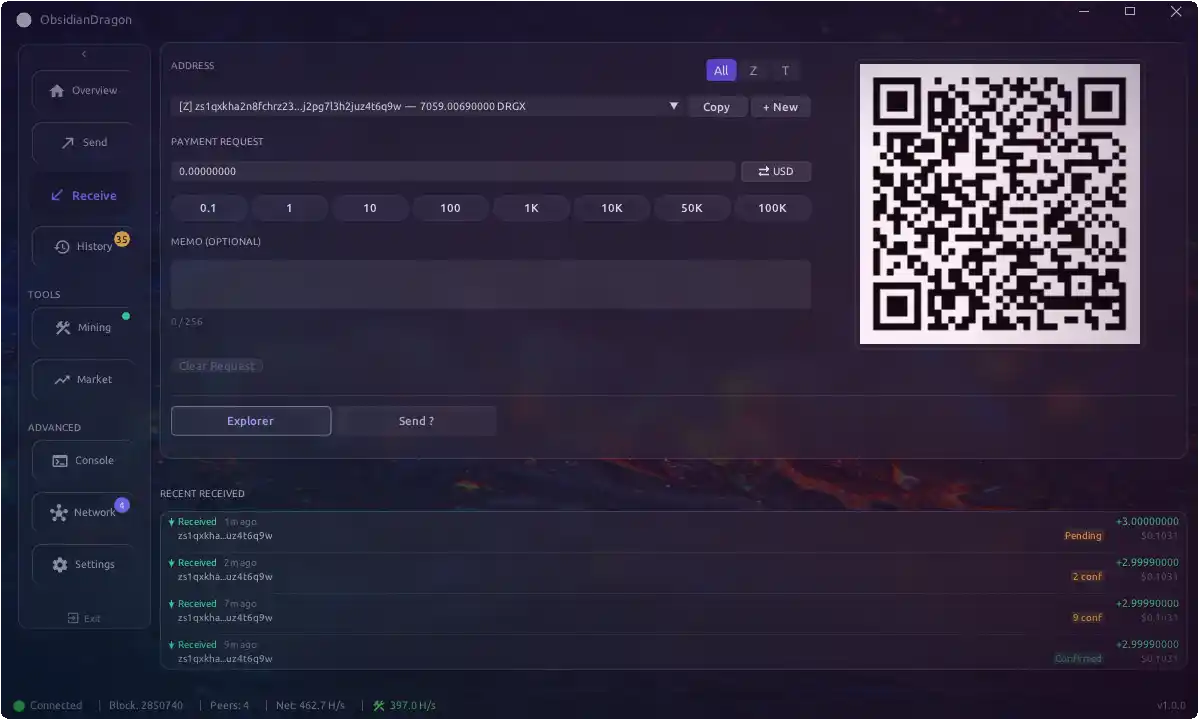Filter addresses by T type

click(785, 71)
